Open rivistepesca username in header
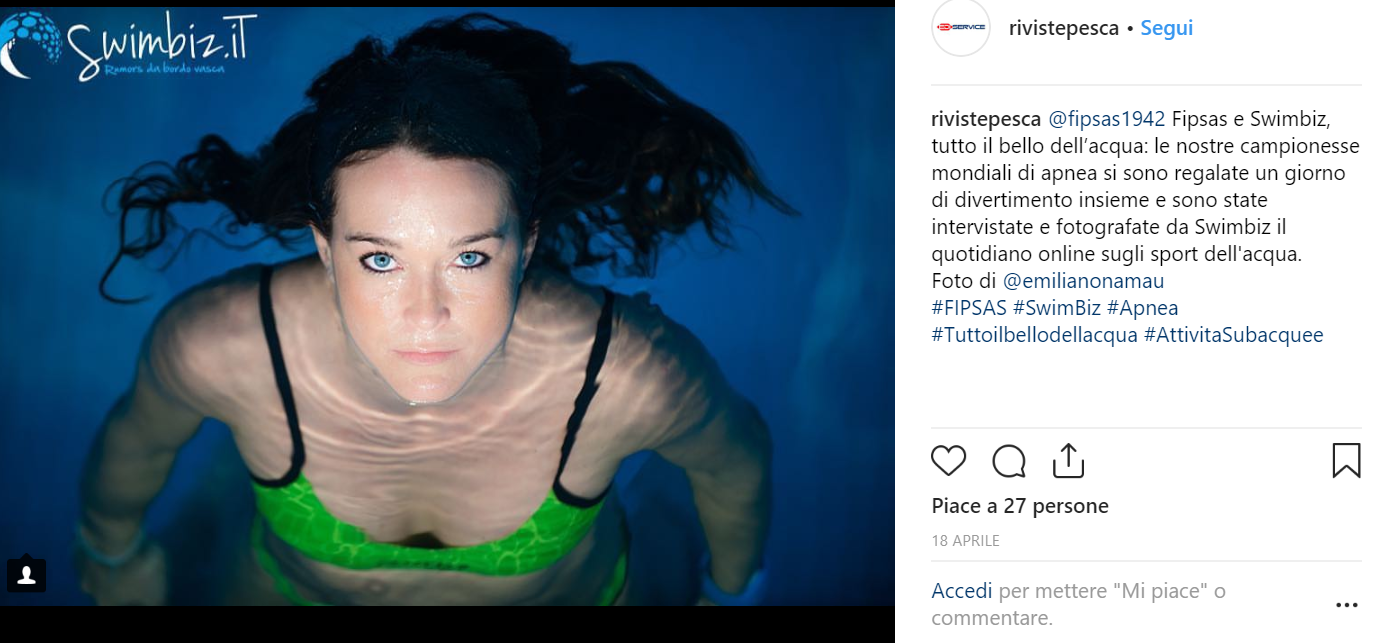 tap(1064, 28)
